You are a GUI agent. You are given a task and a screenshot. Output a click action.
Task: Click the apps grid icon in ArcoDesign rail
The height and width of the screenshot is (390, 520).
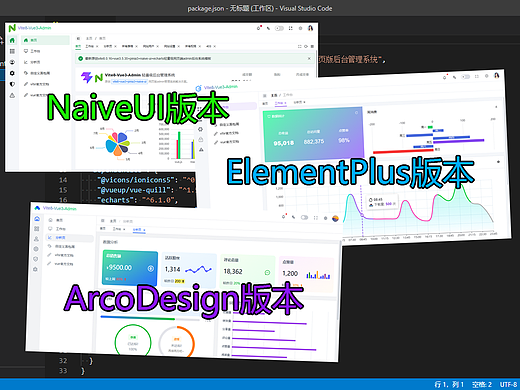tap(37, 229)
